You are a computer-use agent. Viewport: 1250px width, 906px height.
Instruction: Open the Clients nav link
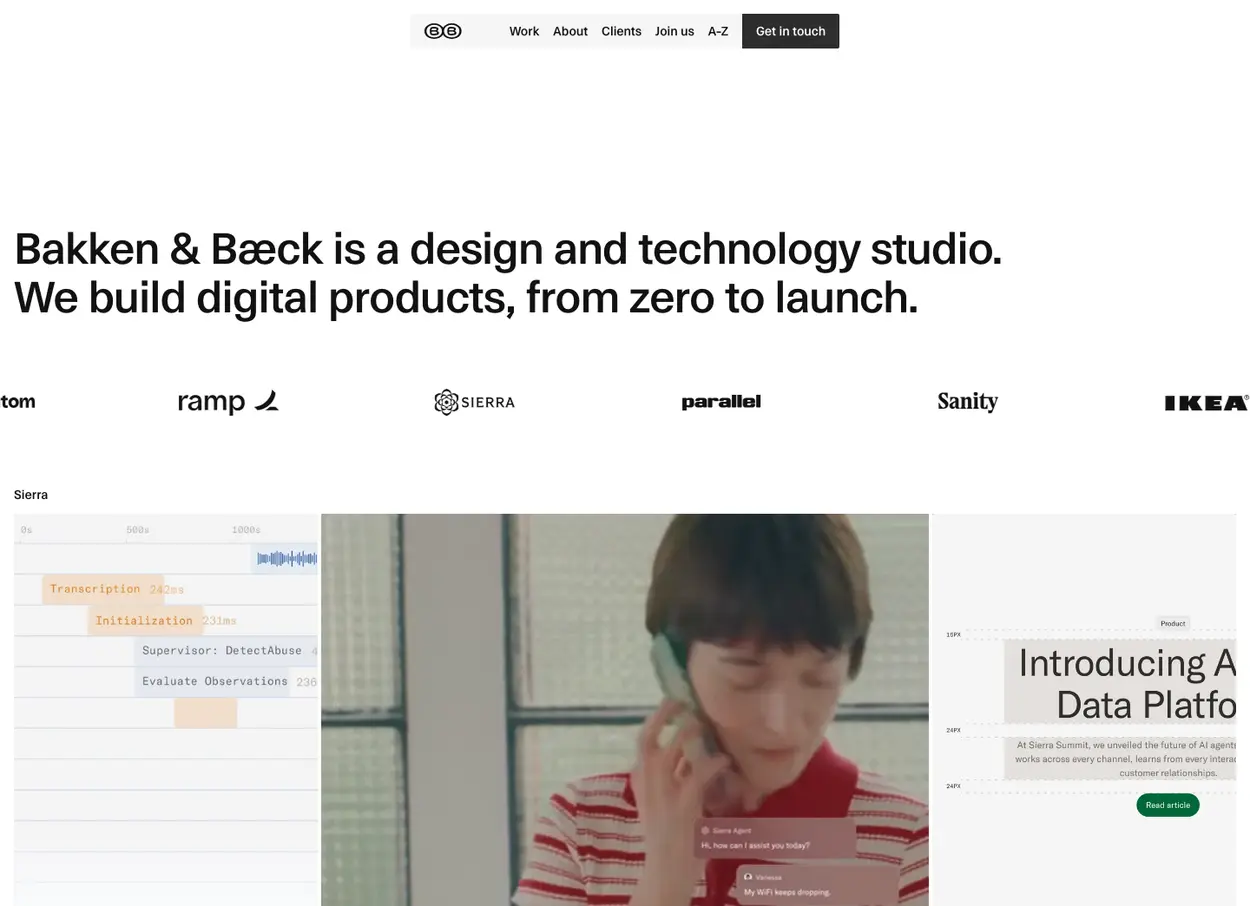[x=621, y=31]
